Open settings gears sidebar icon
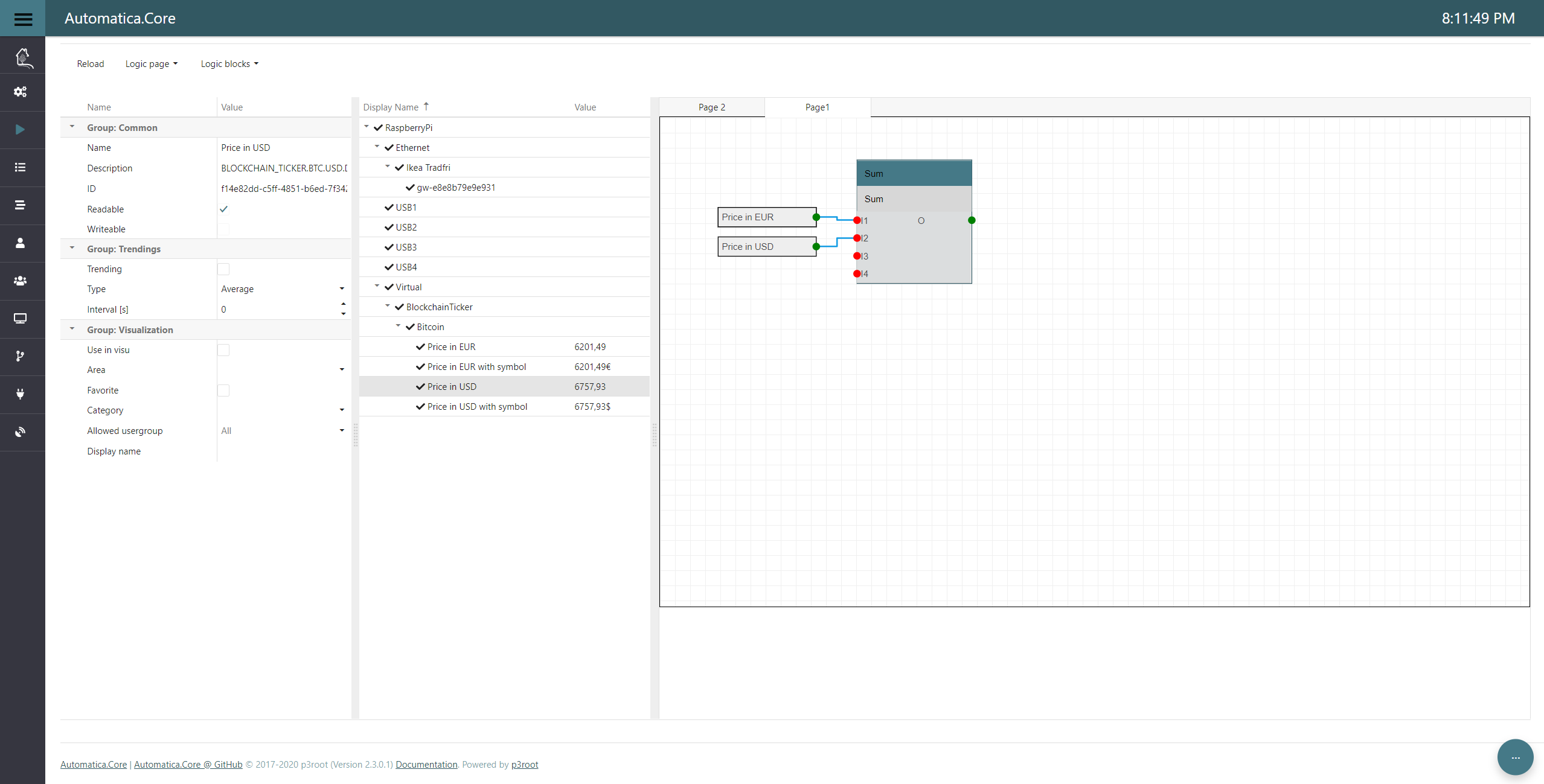Image resolution: width=1544 pixels, height=784 pixels. click(x=21, y=92)
